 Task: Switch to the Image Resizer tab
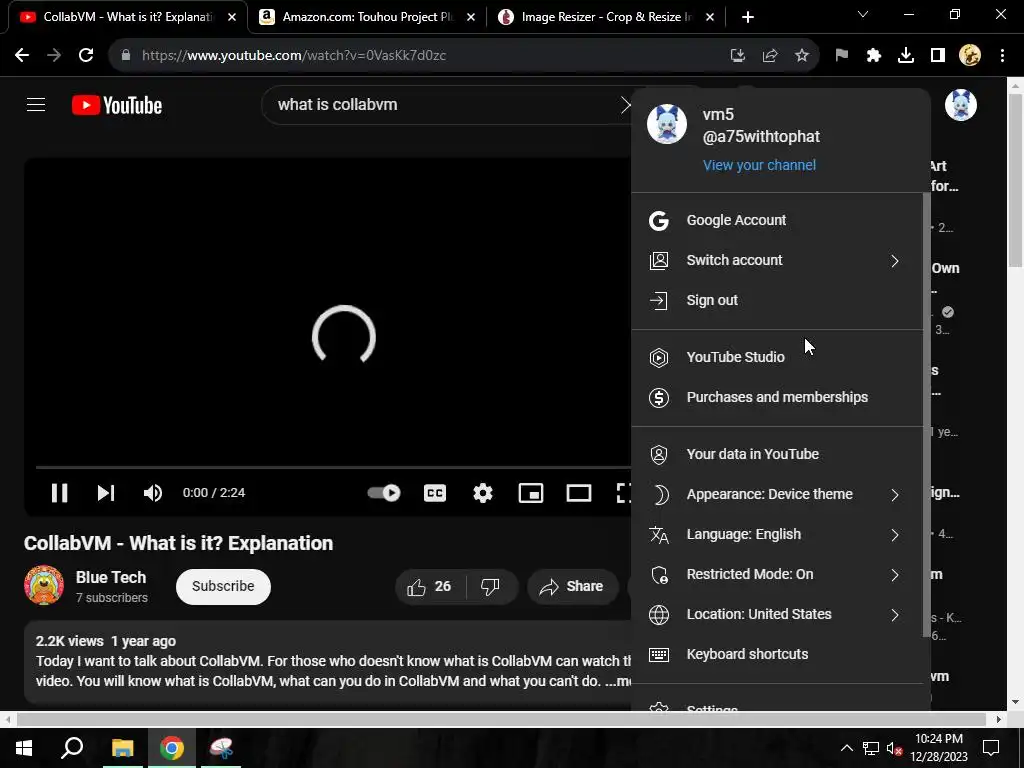(x=606, y=17)
